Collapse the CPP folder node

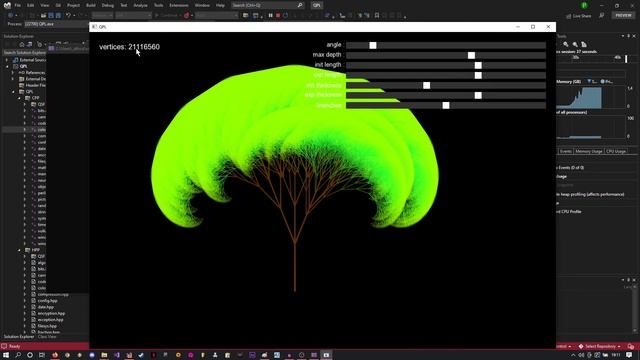point(19,98)
